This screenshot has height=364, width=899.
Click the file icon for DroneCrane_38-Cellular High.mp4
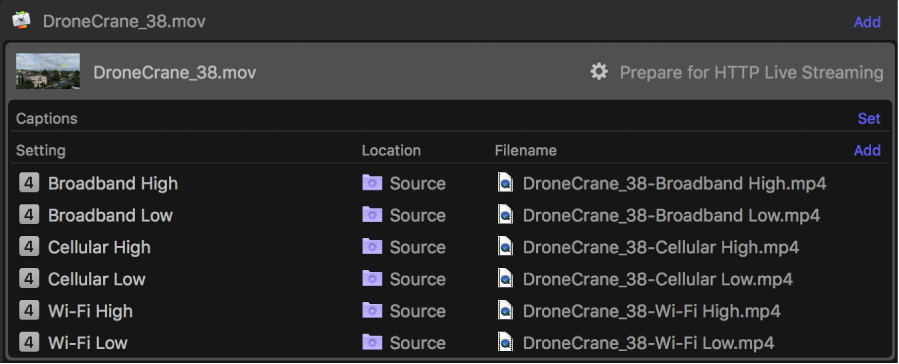(505, 246)
